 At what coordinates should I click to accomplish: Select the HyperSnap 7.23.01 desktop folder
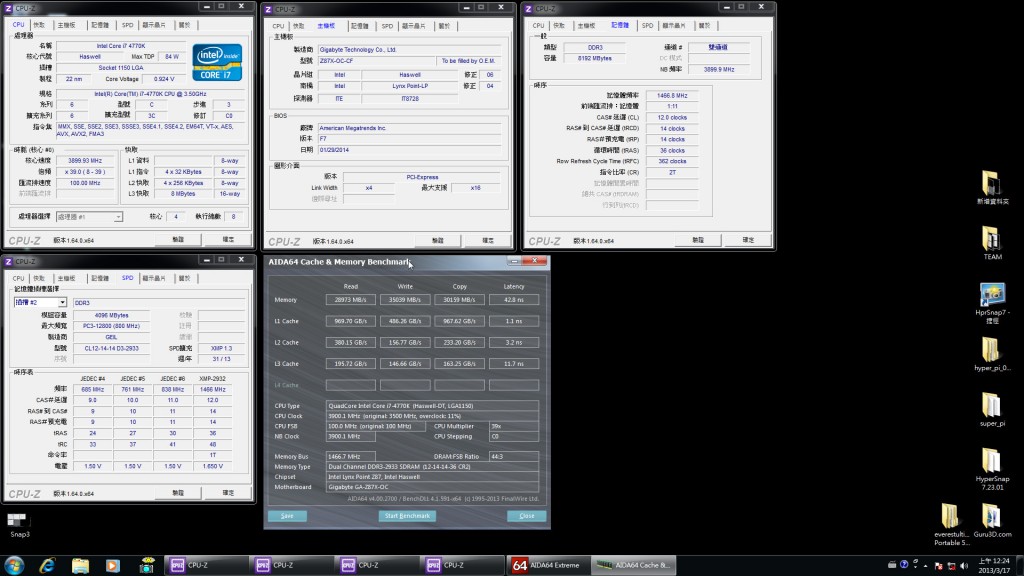coord(992,470)
